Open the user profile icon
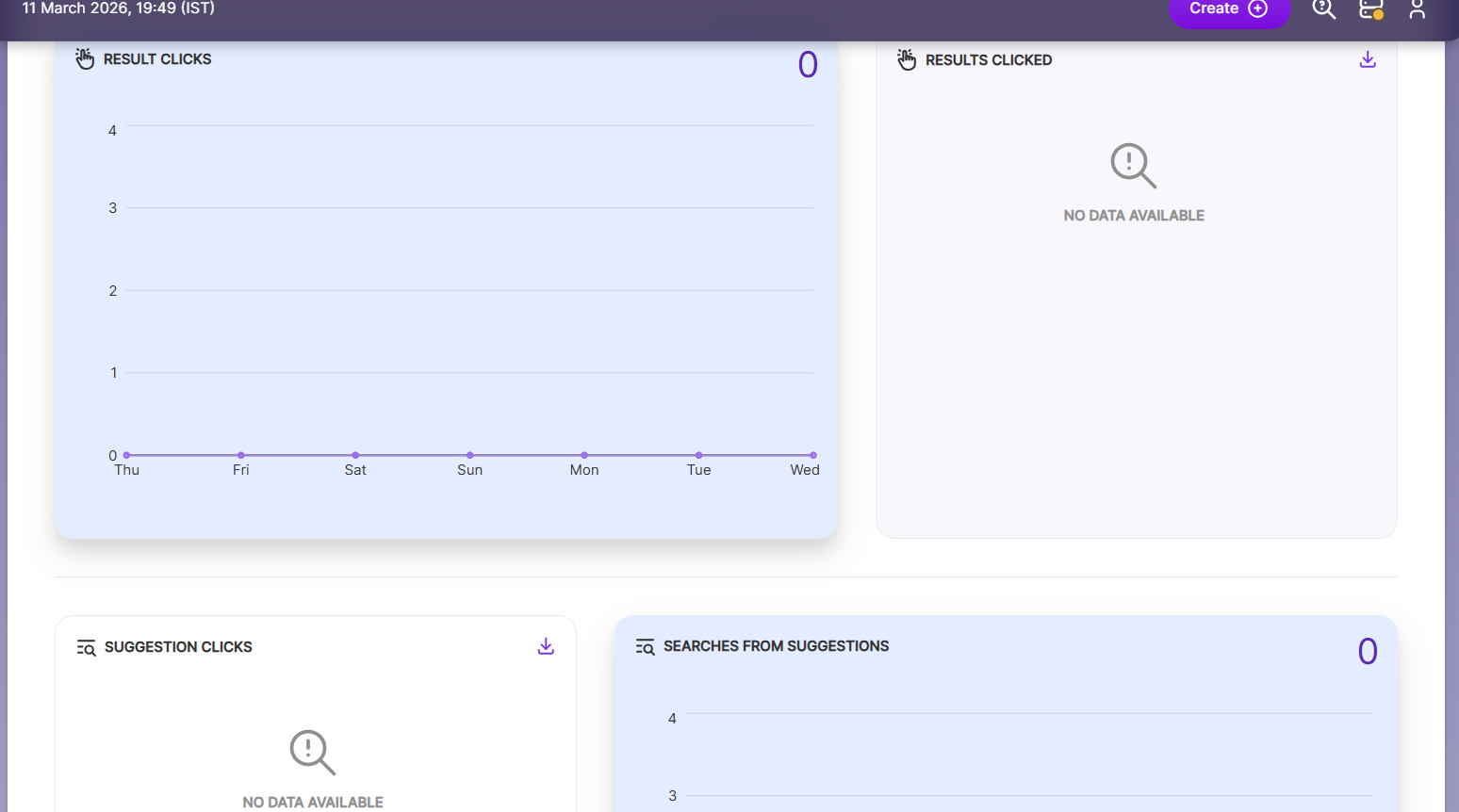Viewport: 1459px width, 812px height. (x=1417, y=9)
